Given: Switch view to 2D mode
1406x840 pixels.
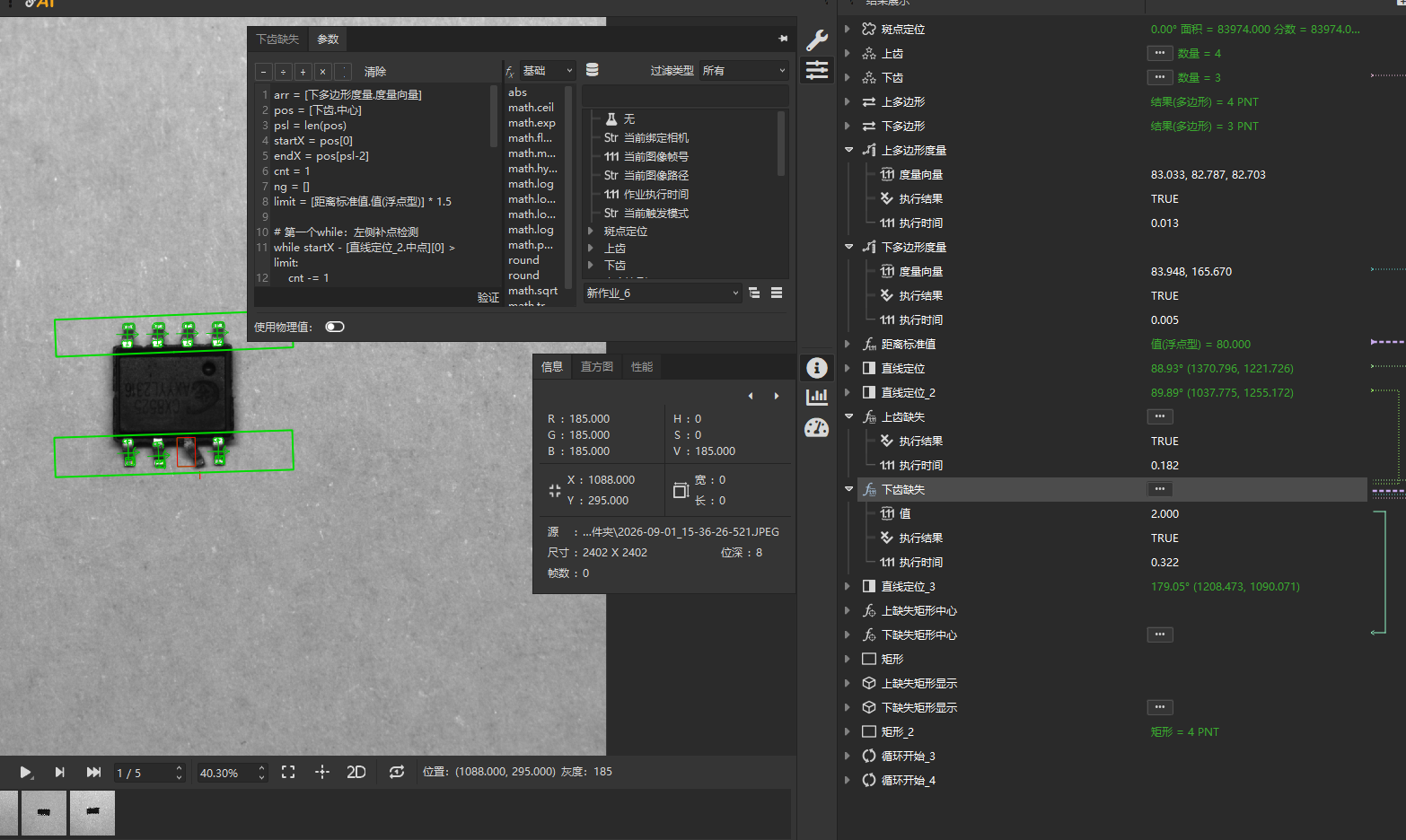Looking at the screenshot, I should [356, 772].
